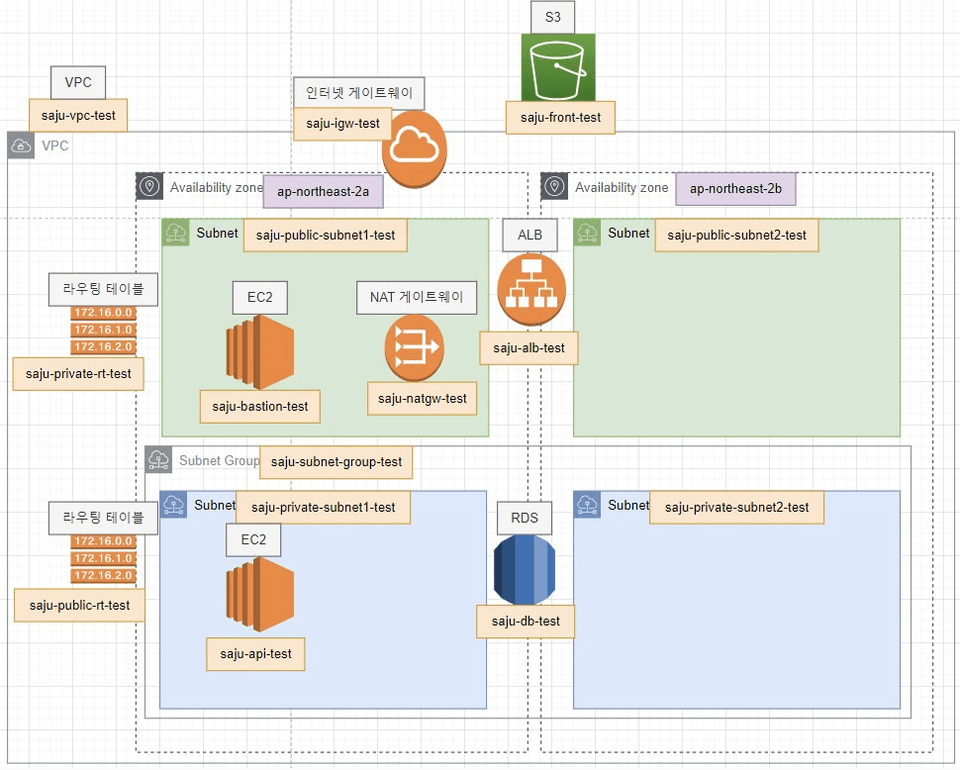
Task: Select the saju-front-test label
Action: [560, 118]
